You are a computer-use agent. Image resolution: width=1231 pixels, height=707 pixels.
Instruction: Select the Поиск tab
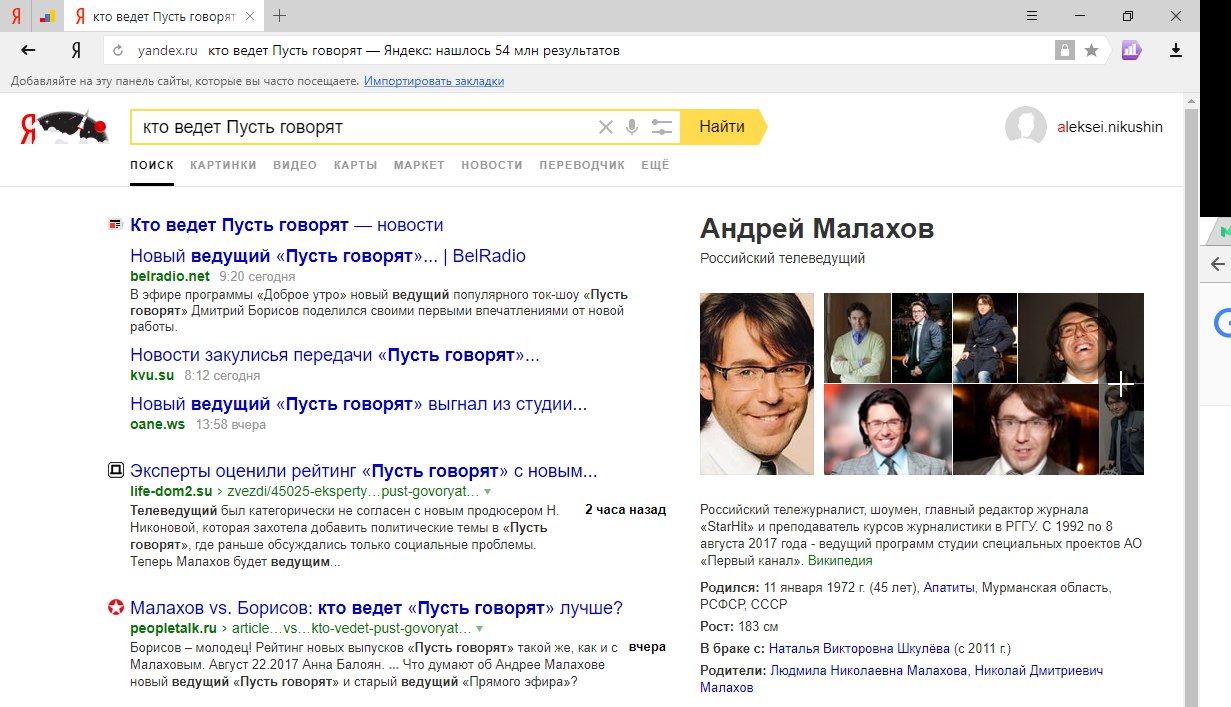click(x=152, y=165)
